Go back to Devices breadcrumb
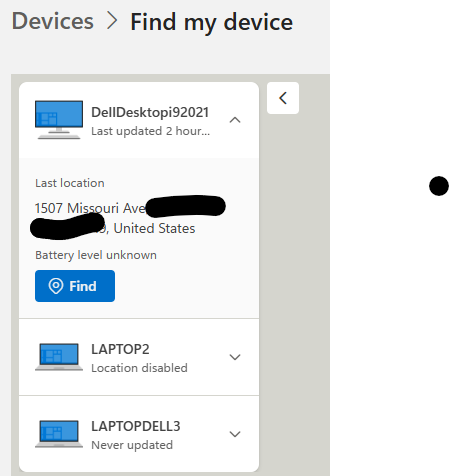Image resolution: width=450 pixels, height=476 pixels. coord(53,21)
